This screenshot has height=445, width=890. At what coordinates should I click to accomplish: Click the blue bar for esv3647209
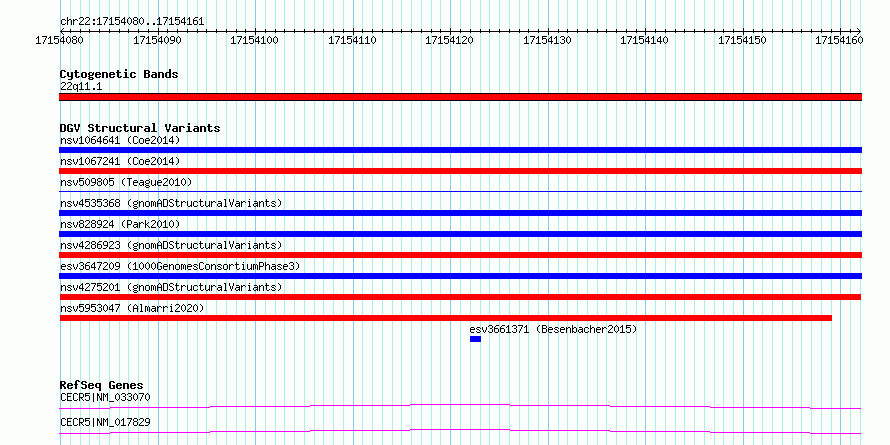click(460, 276)
